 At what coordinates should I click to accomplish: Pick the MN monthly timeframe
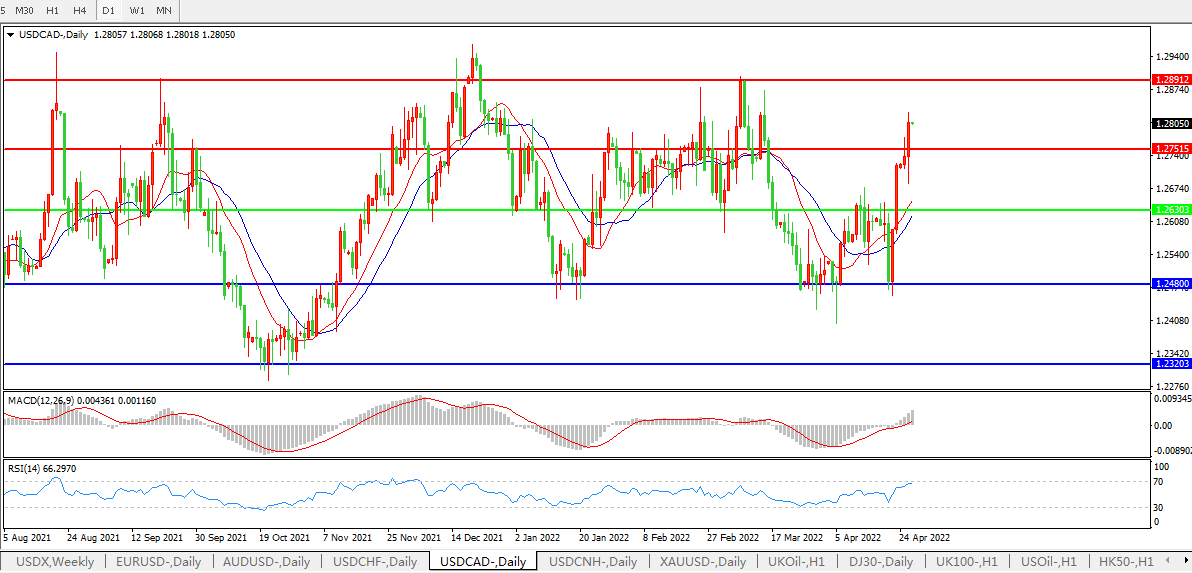point(164,10)
